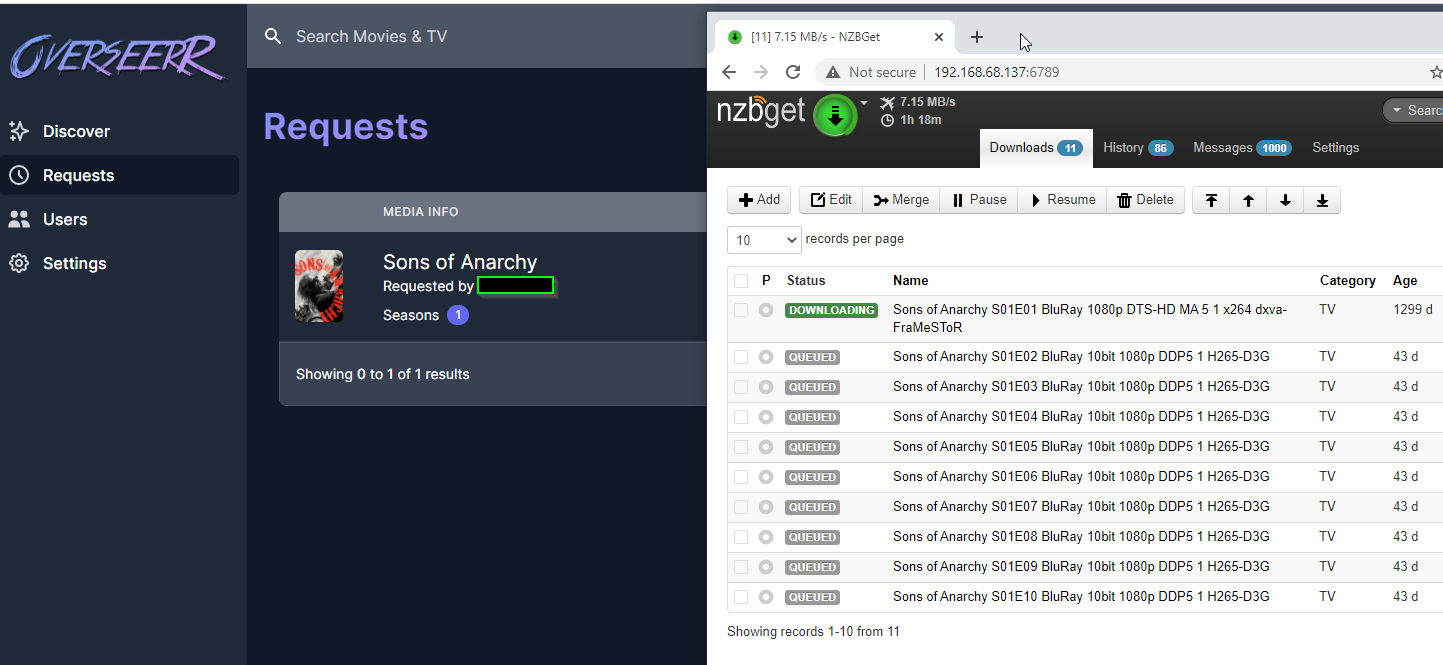This screenshot has width=1443, height=665.
Task: Open Discover in Overseerr sidebar
Action: pyautogui.click(x=76, y=131)
